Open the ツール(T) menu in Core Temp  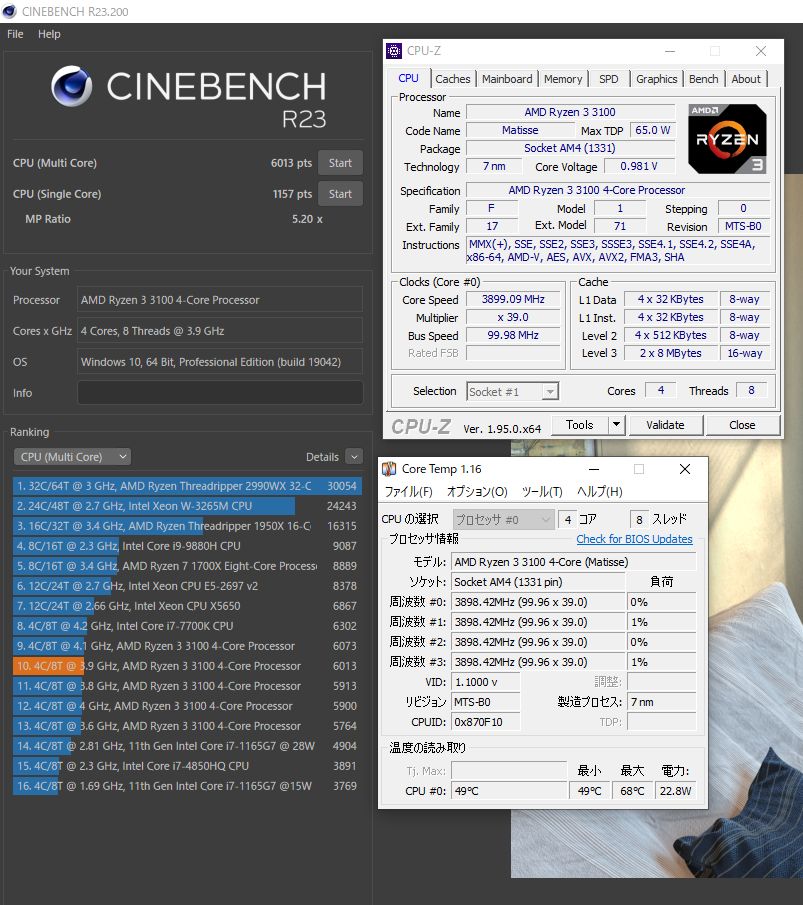[x=542, y=492]
